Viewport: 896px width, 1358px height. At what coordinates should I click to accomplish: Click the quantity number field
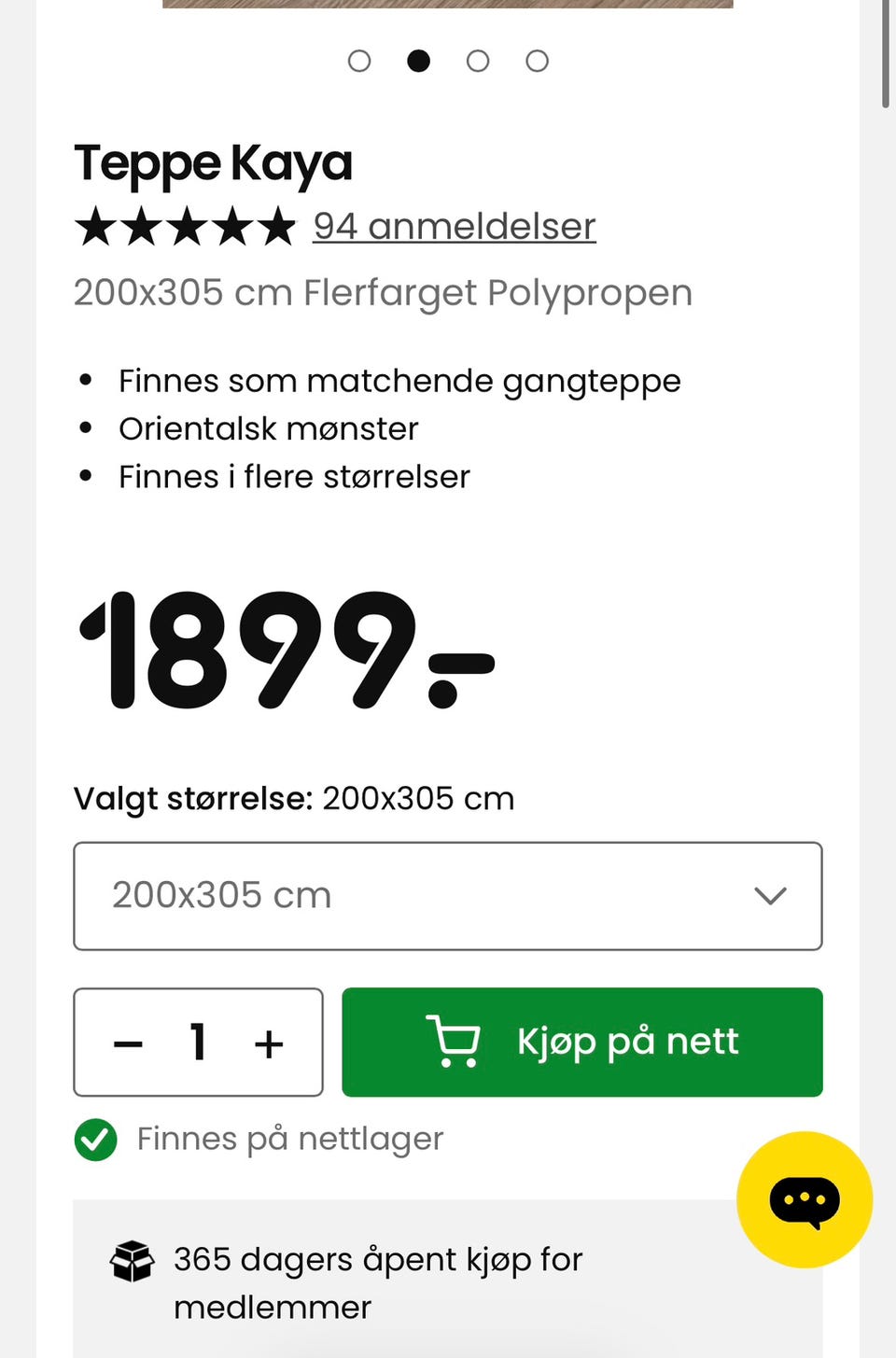tap(198, 1042)
